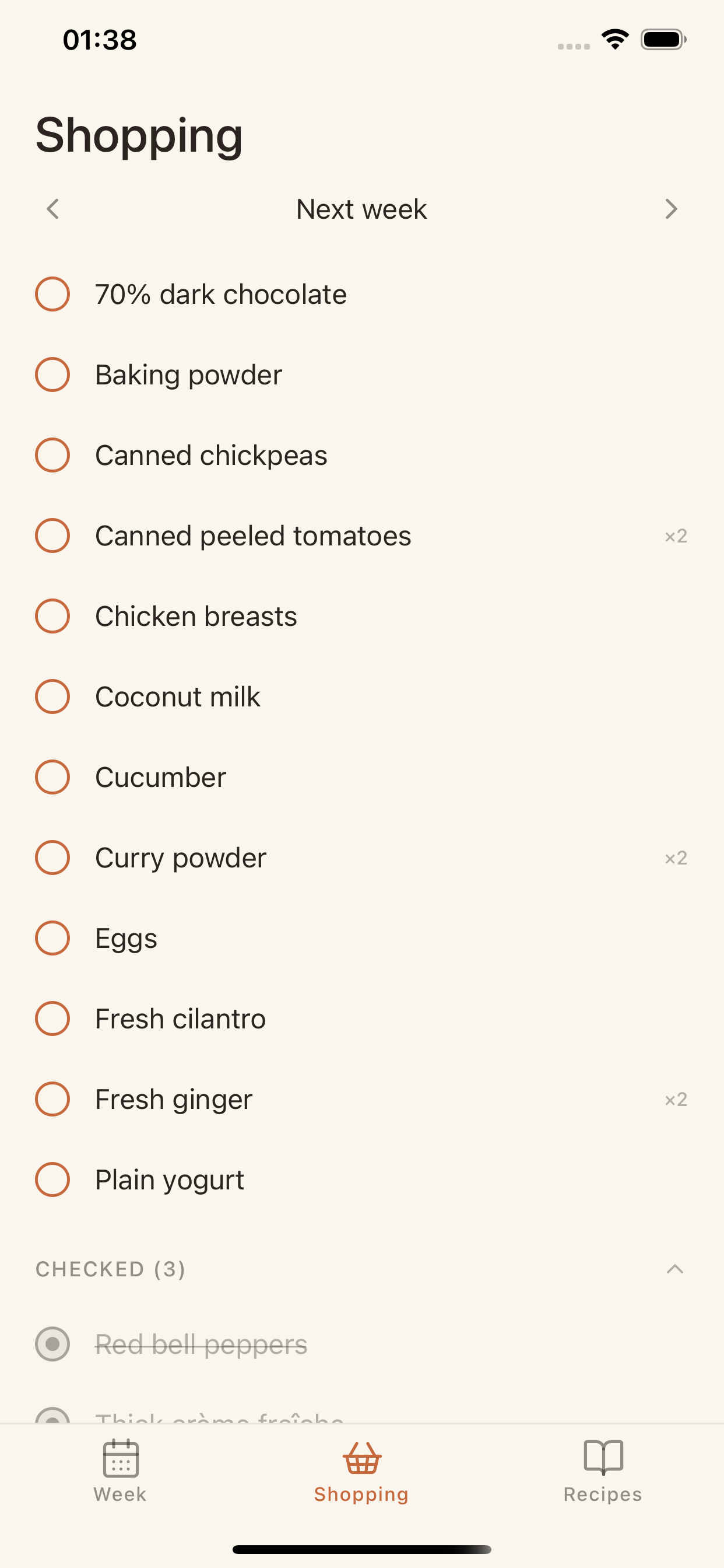Check off 70% dark chocolate
The image size is (724, 1568).
(52, 294)
